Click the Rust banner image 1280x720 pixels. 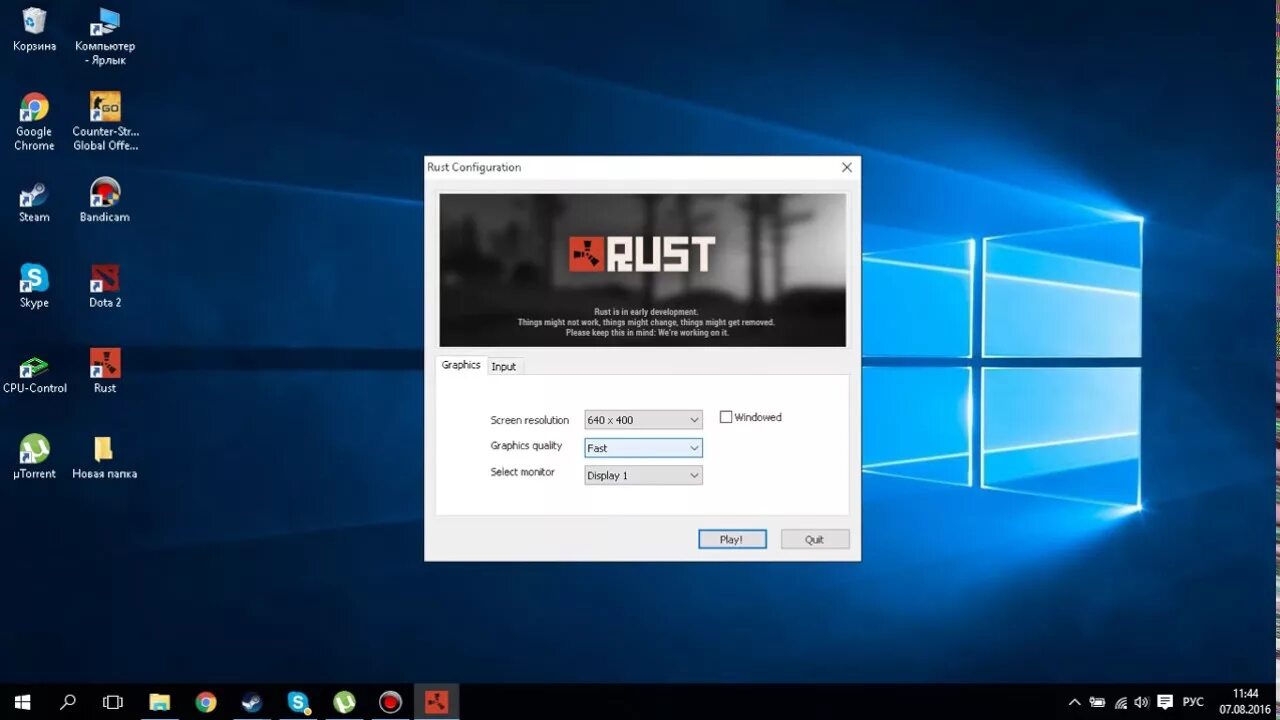click(x=643, y=270)
